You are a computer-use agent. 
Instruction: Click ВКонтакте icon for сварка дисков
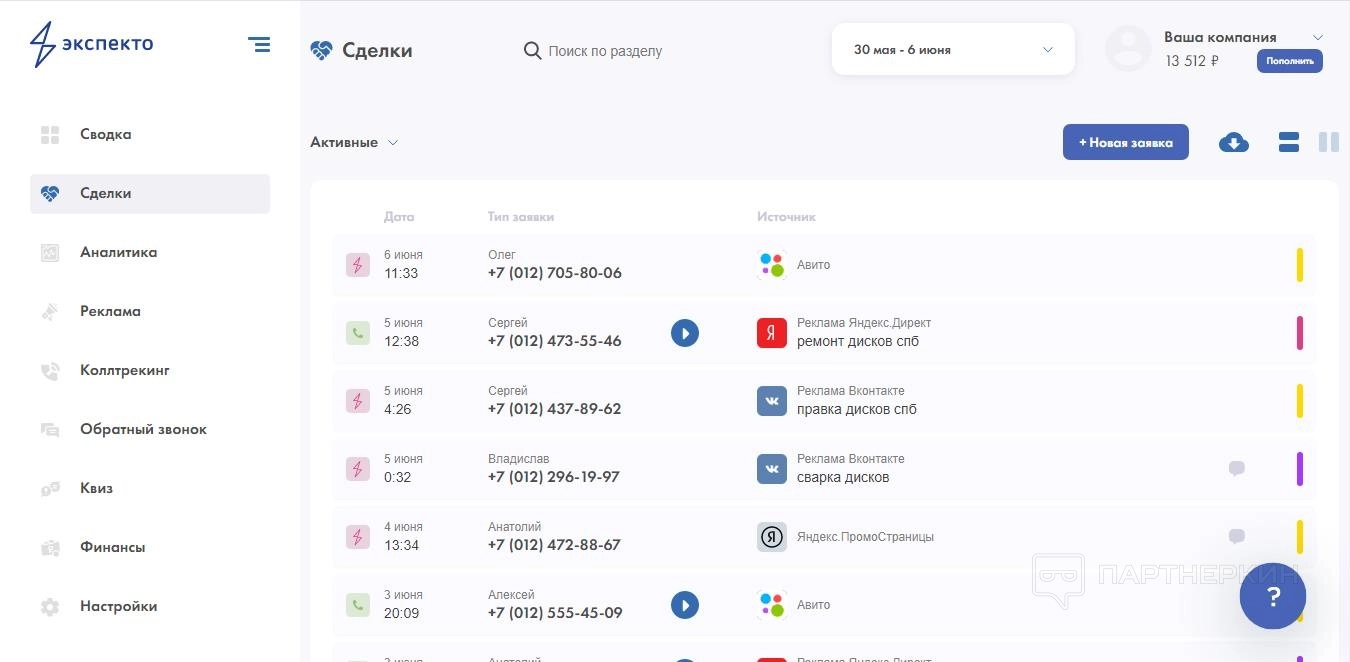(772, 469)
